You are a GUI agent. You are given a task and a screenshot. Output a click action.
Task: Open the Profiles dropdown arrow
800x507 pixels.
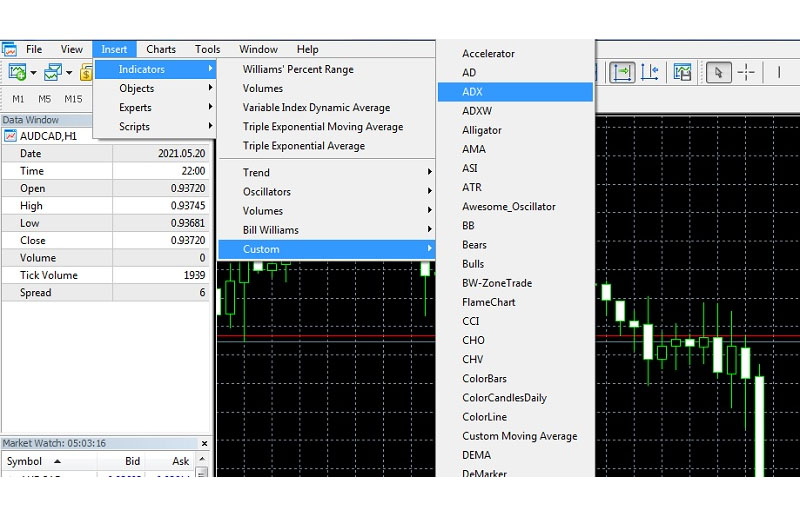[69, 72]
